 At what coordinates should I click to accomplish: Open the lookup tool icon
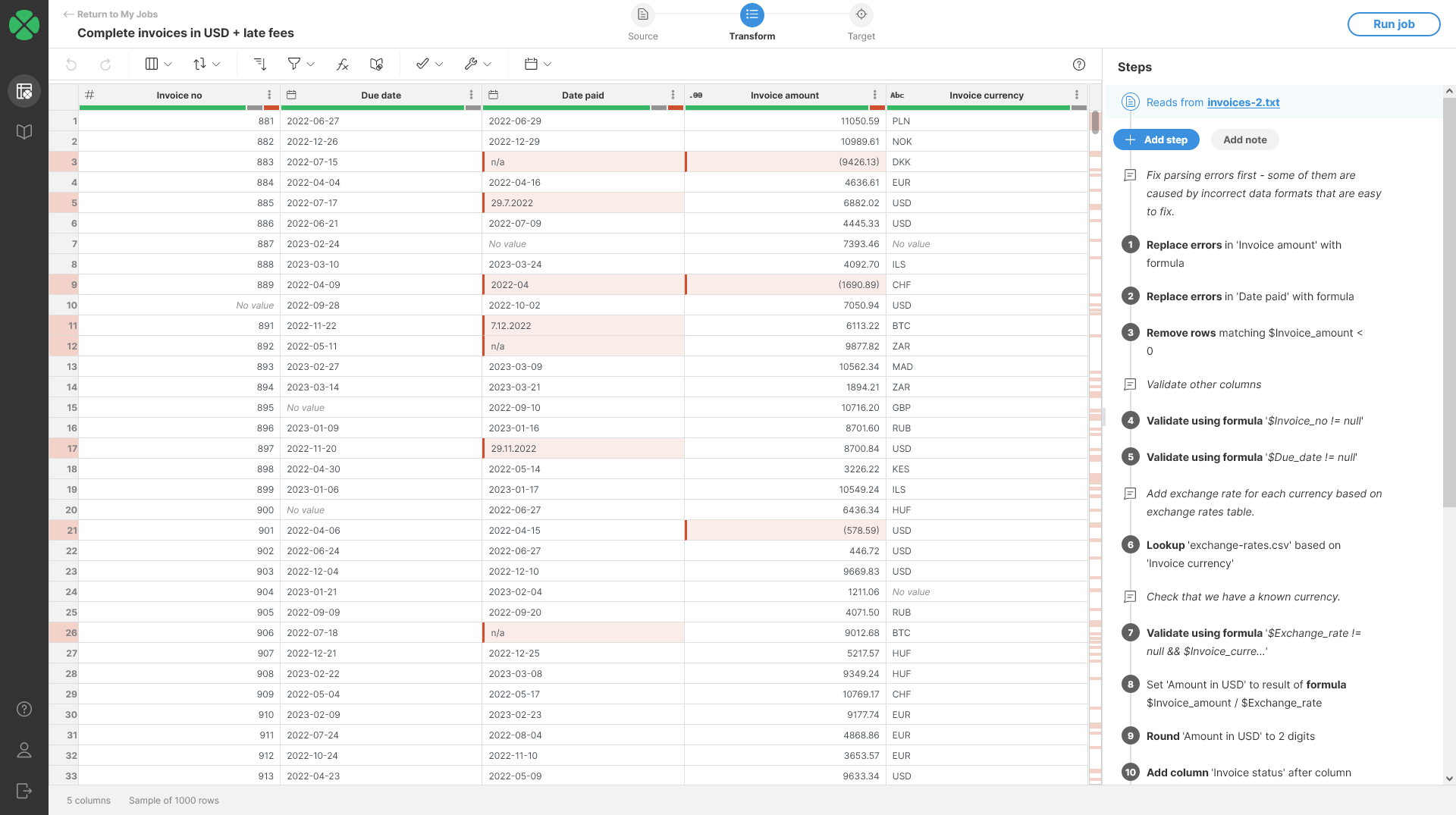[376, 64]
